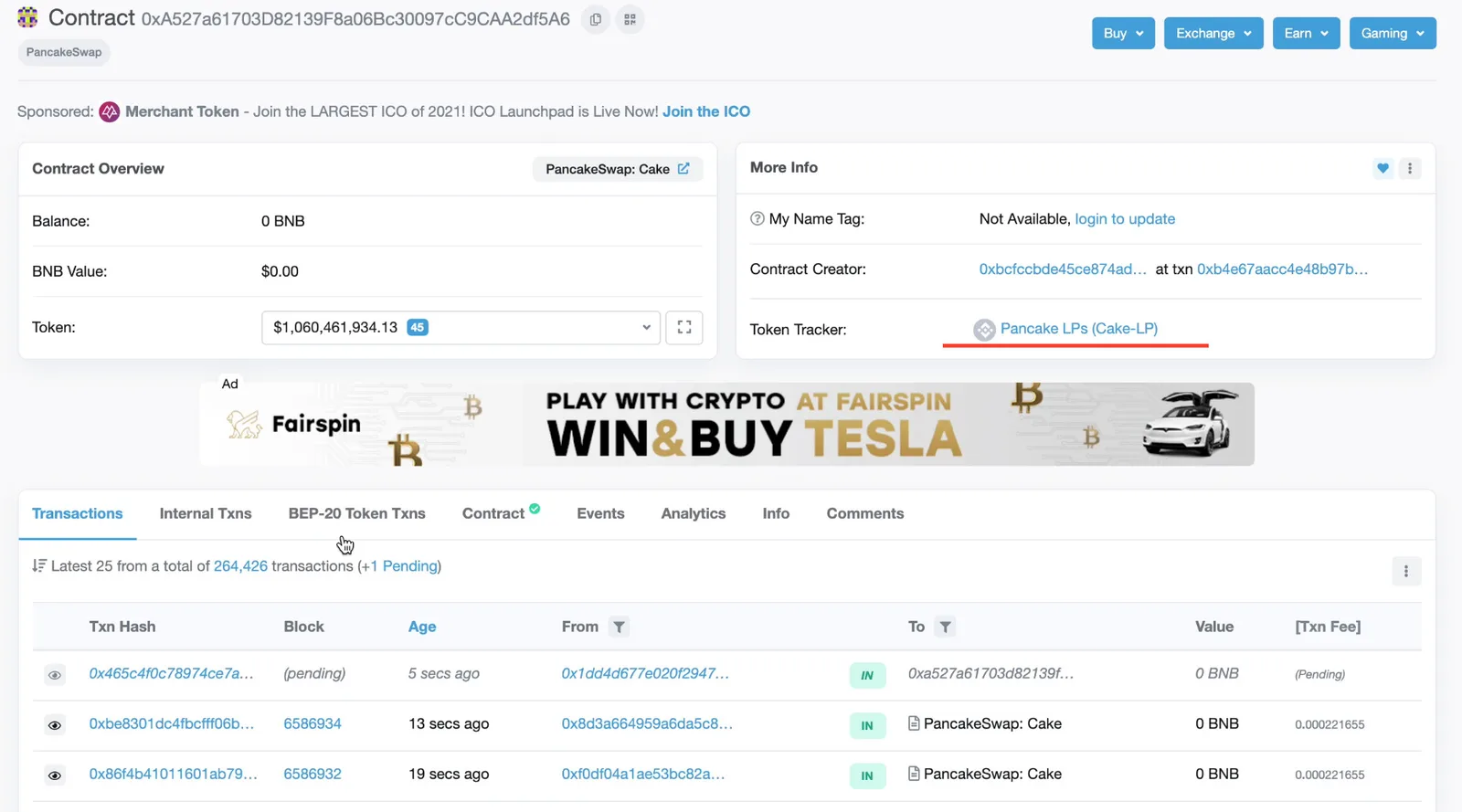Screen dimensions: 1462x812
Task: Open transaction hash 0xbe8301dc4fbcfff06b
Action: [172, 724]
